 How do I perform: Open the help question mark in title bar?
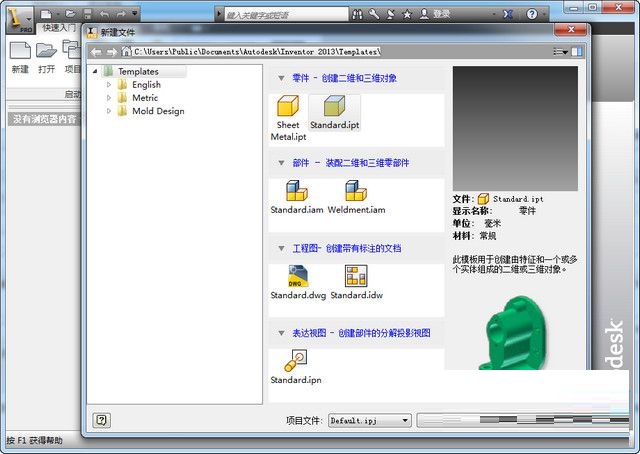(532, 14)
